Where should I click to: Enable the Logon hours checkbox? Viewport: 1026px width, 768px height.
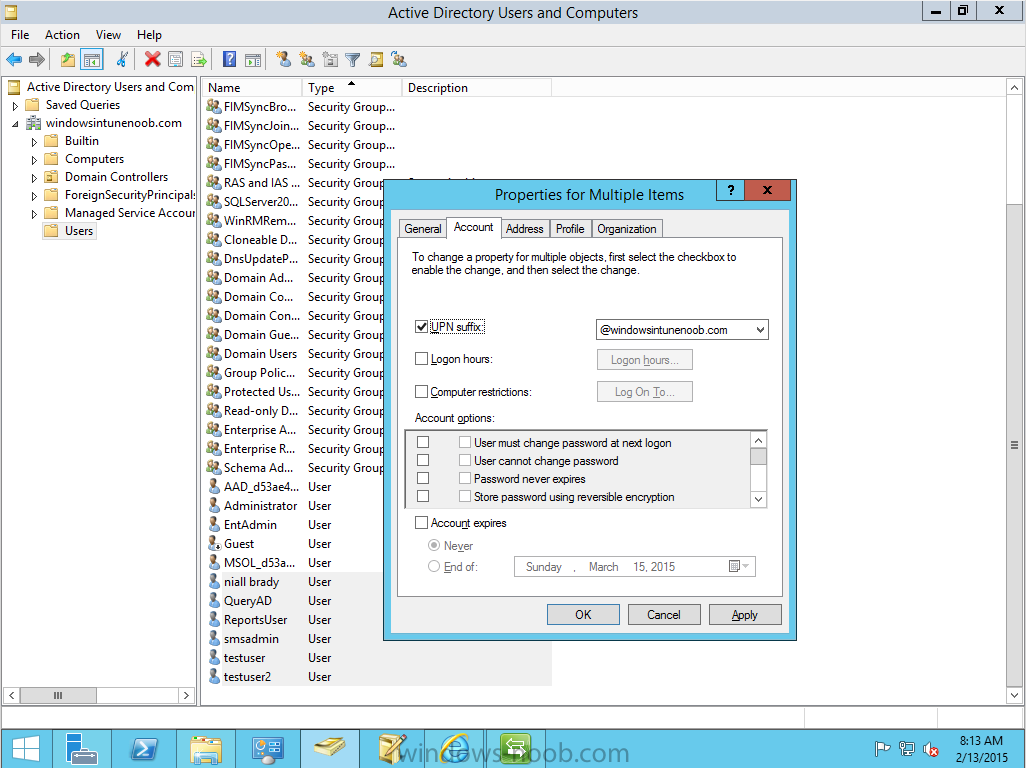[x=421, y=359]
